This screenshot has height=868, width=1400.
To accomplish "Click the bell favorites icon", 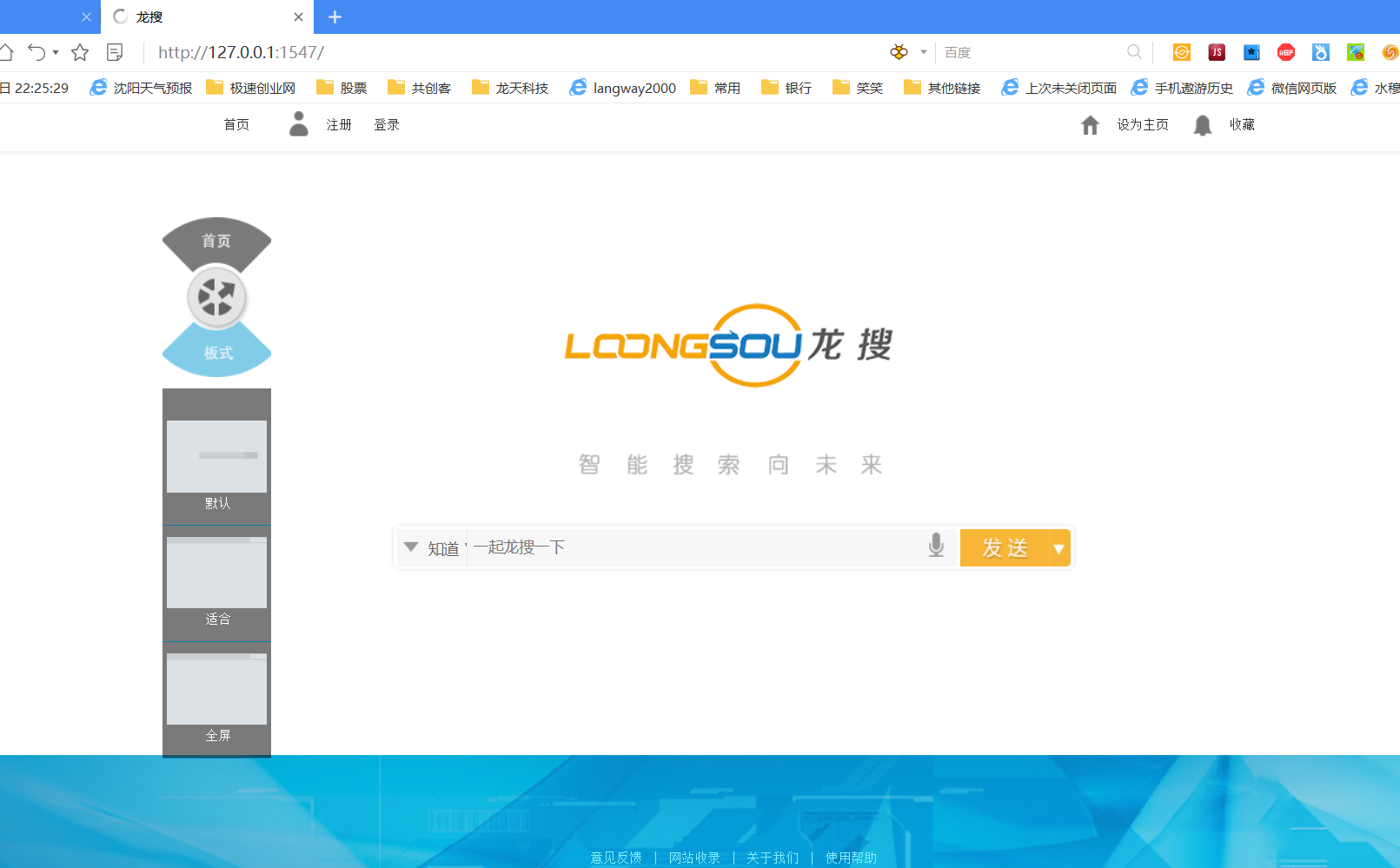I will (x=1203, y=125).
